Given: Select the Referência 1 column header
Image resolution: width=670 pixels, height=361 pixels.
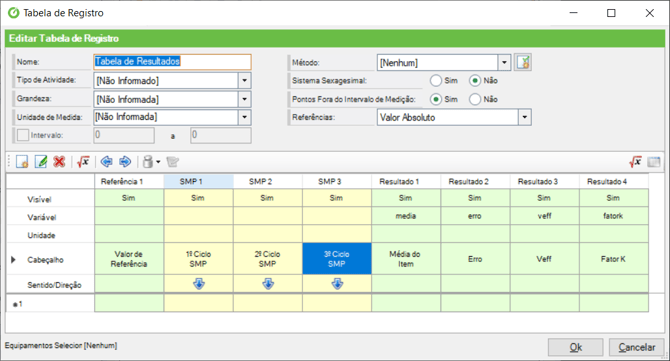Looking at the screenshot, I should pos(129,182).
